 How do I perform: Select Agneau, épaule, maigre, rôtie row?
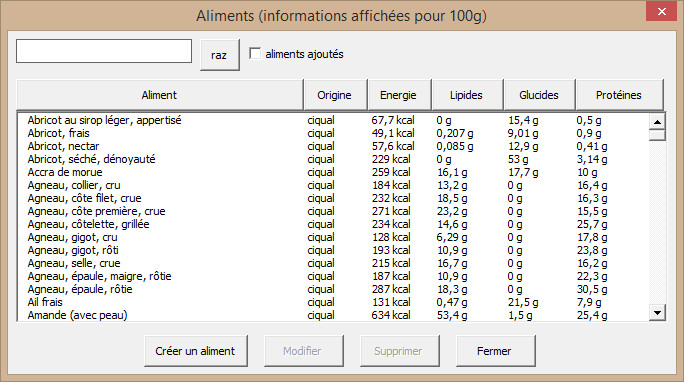click(x=333, y=276)
